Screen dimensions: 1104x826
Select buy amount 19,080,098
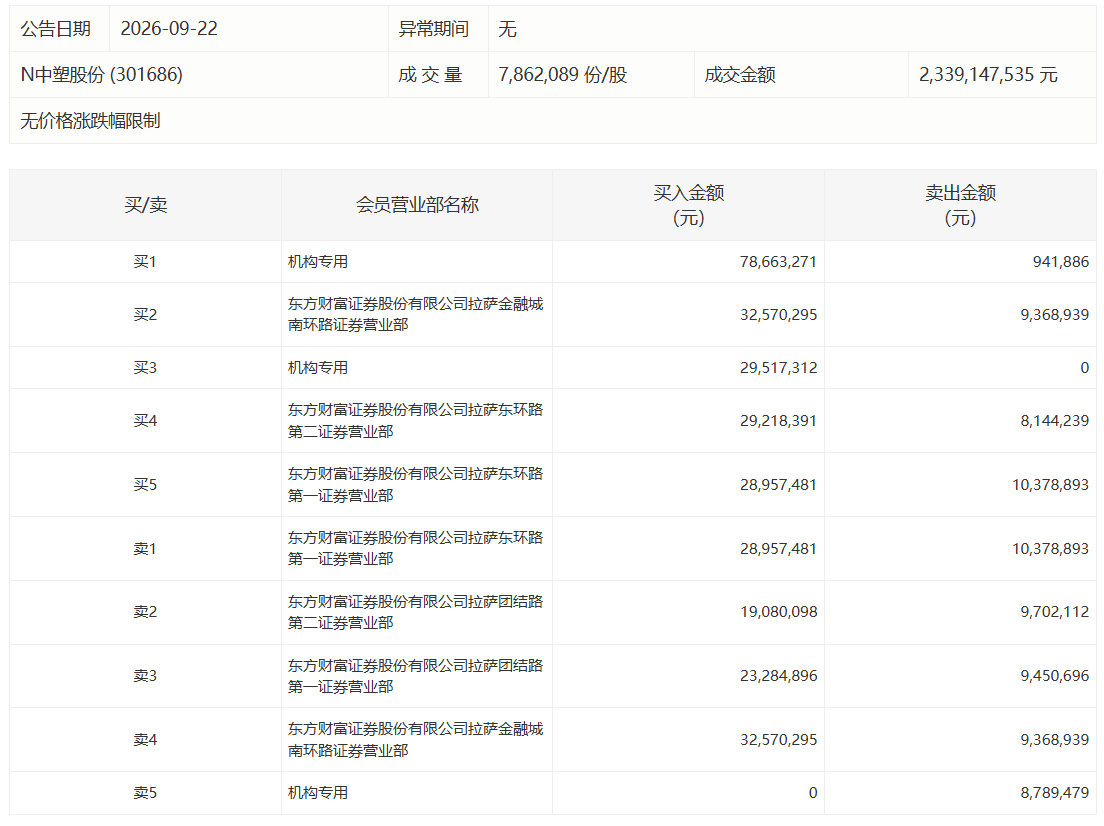(x=778, y=612)
